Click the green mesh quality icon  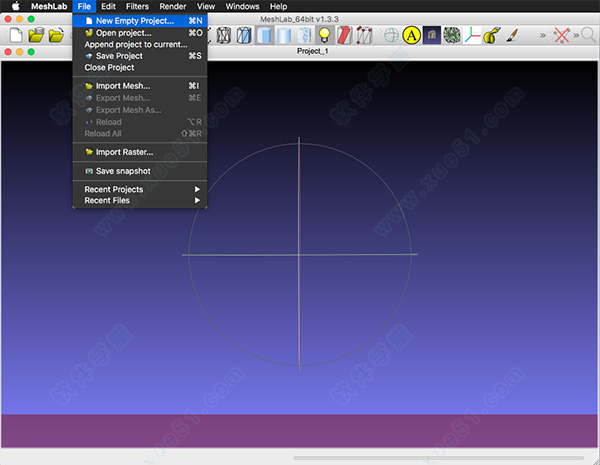coord(452,35)
